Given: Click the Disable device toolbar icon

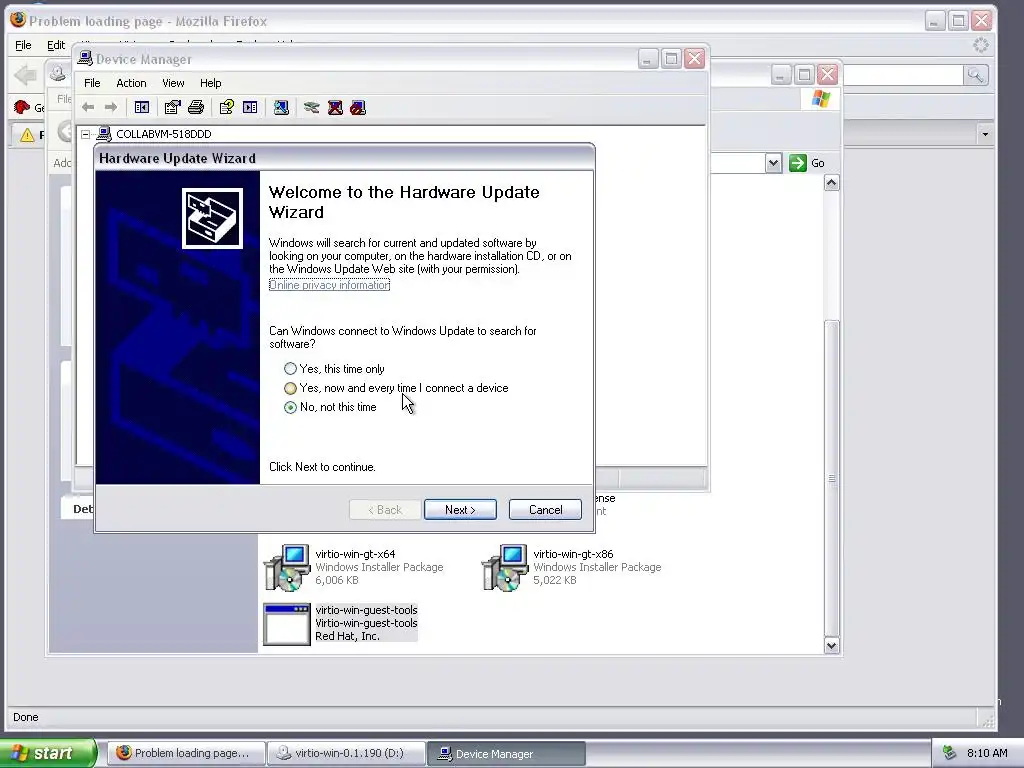Looking at the screenshot, I should [x=358, y=108].
